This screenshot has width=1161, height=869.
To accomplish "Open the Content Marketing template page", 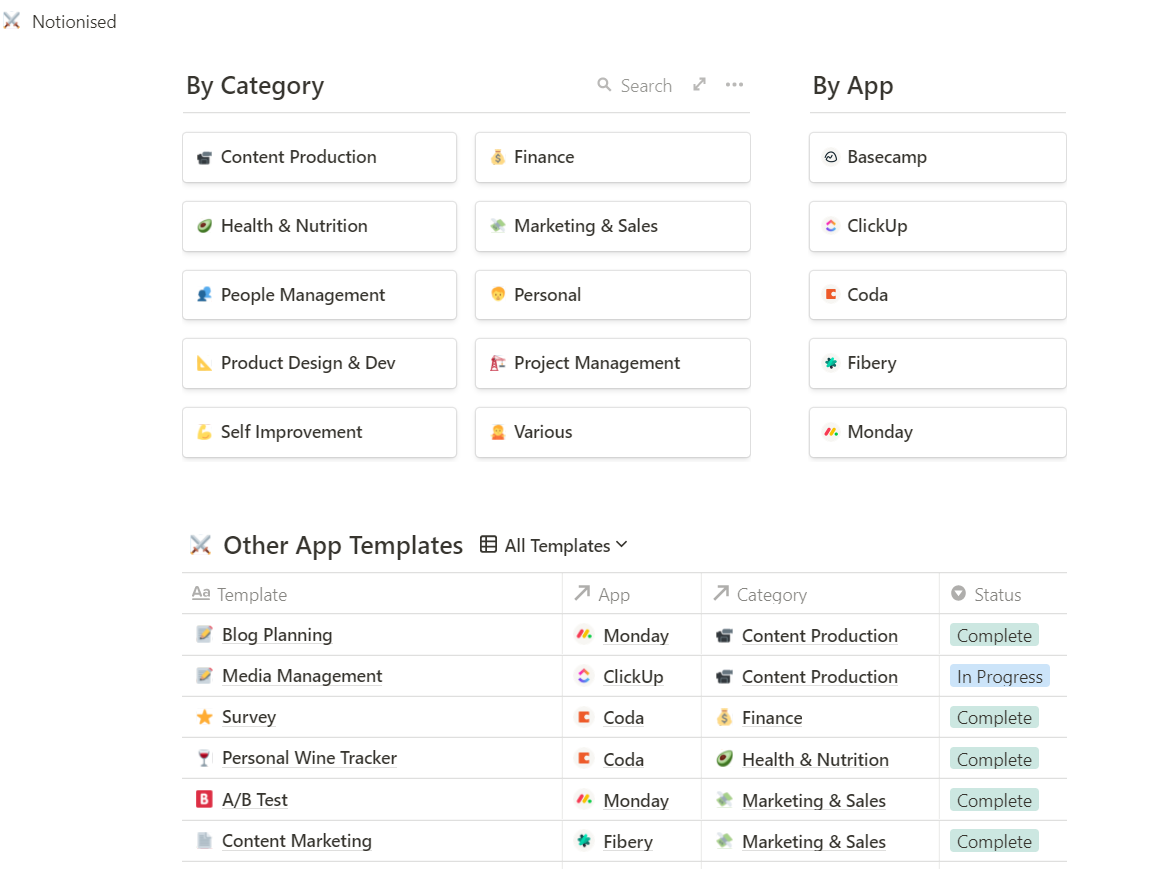I will 297,840.
